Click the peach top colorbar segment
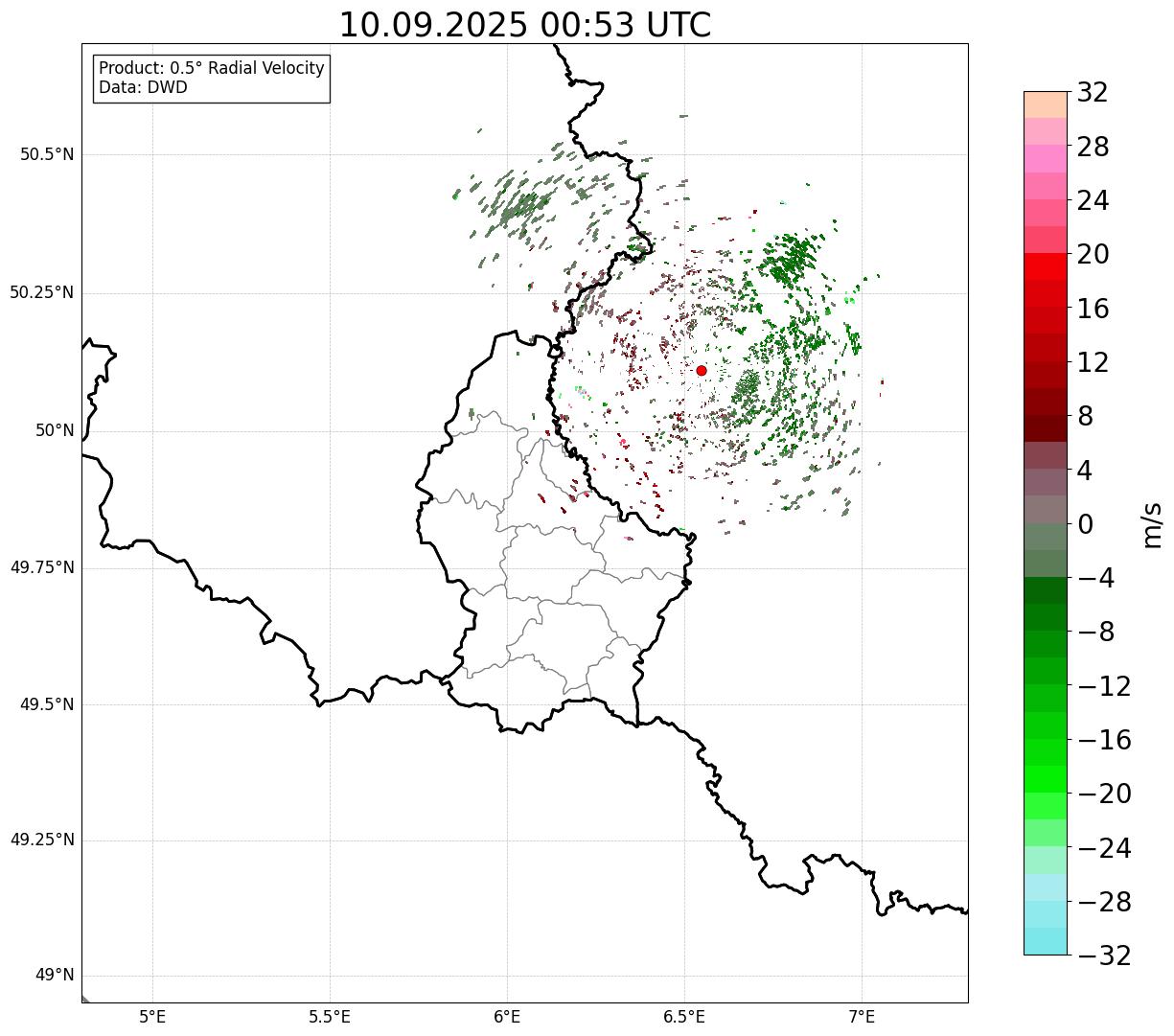 [x=1046, y=104]
